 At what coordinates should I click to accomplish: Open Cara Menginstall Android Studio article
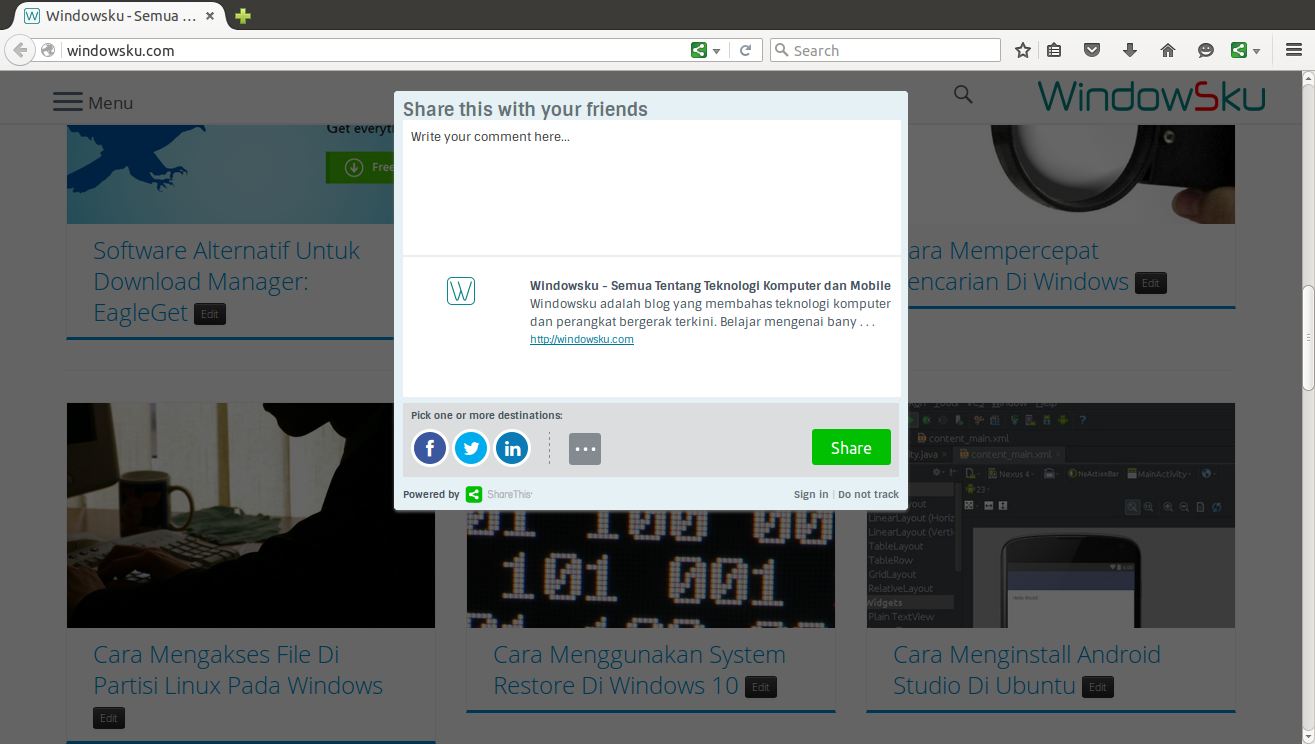tap(1027, 670)
